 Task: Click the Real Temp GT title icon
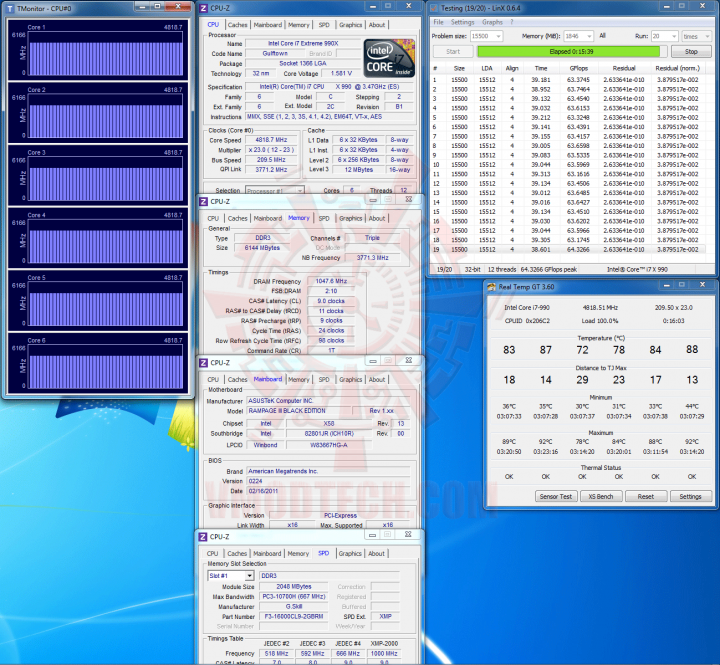click(491, 287)
